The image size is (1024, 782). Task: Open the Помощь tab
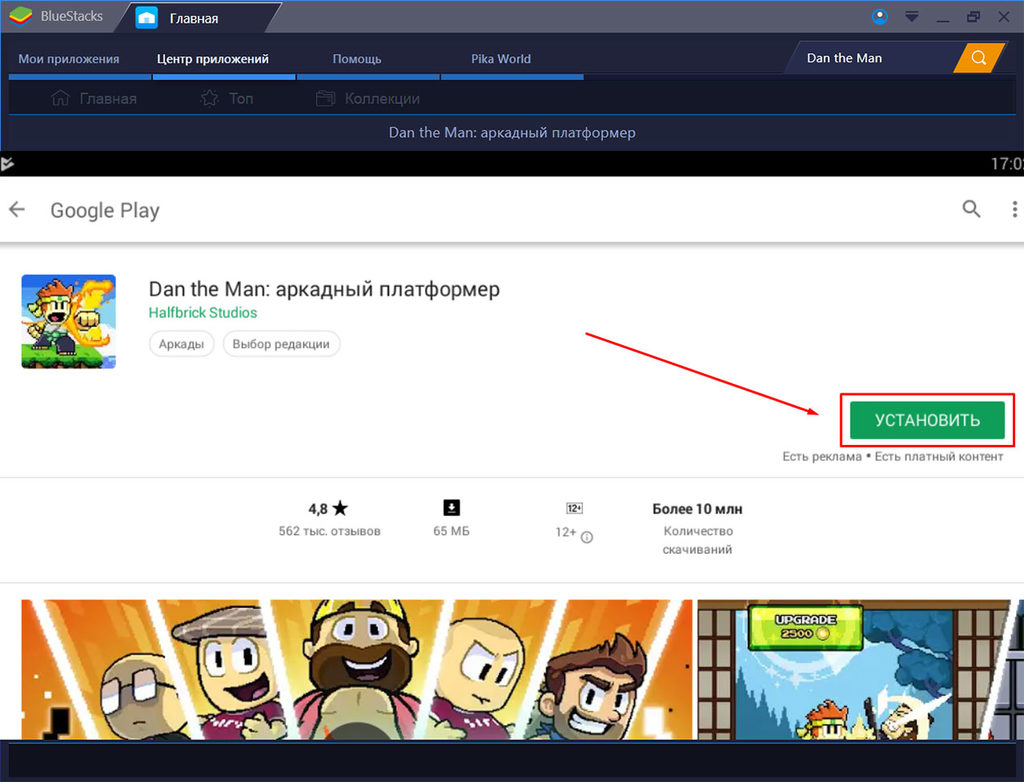pyautogui.click(x=357, y=59)
